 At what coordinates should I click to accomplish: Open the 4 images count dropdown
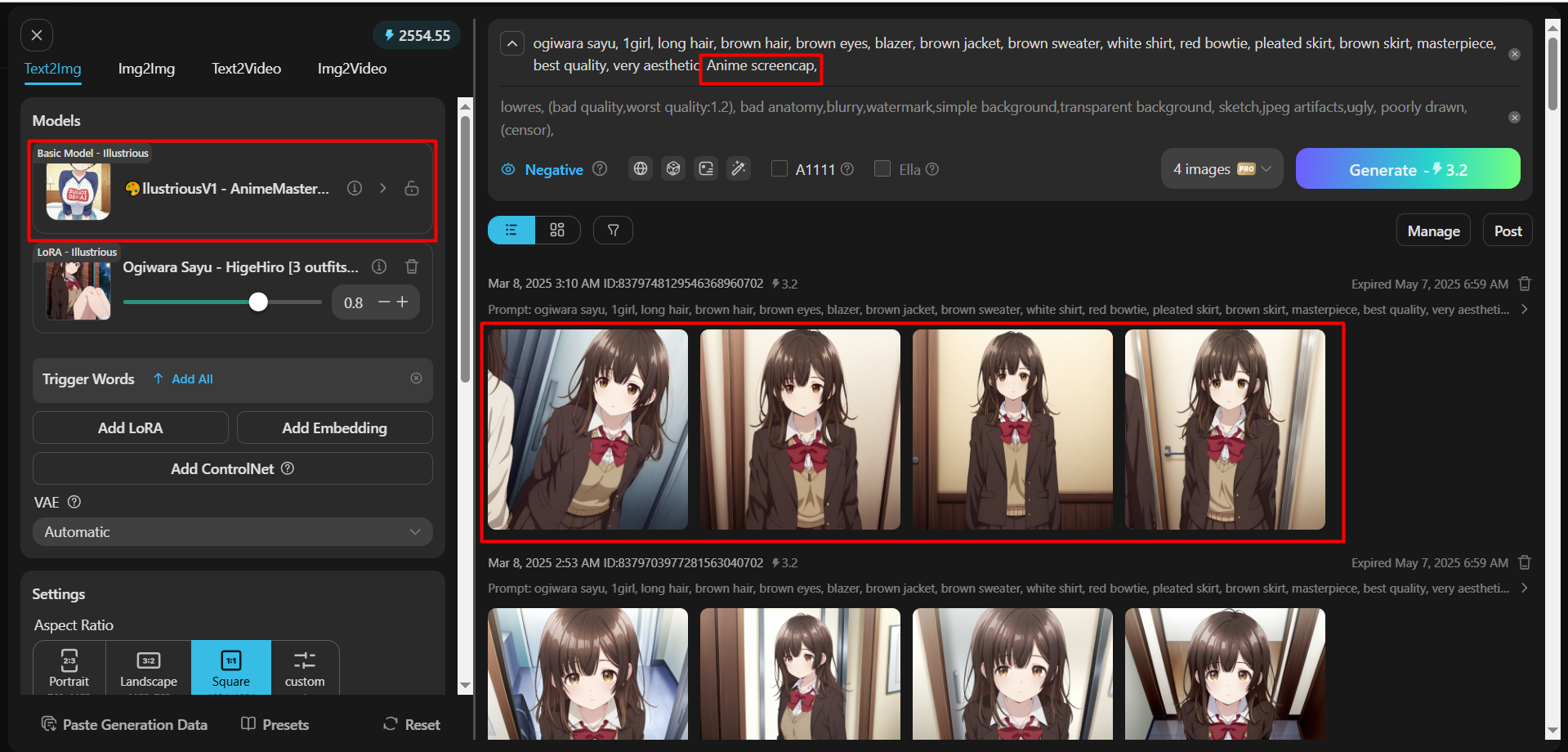(x=1222, y=168)
